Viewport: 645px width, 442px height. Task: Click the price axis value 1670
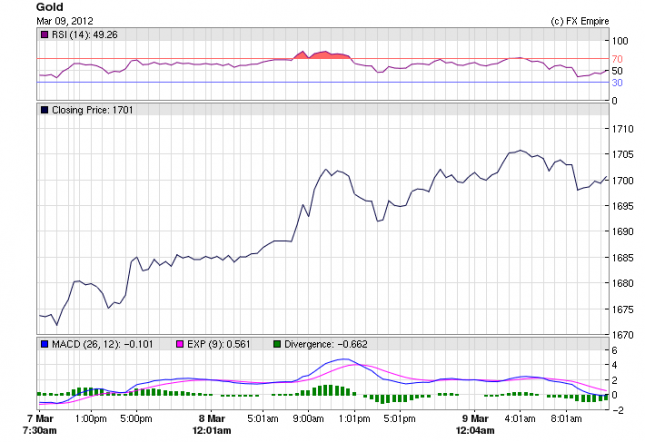coord(623,335)
